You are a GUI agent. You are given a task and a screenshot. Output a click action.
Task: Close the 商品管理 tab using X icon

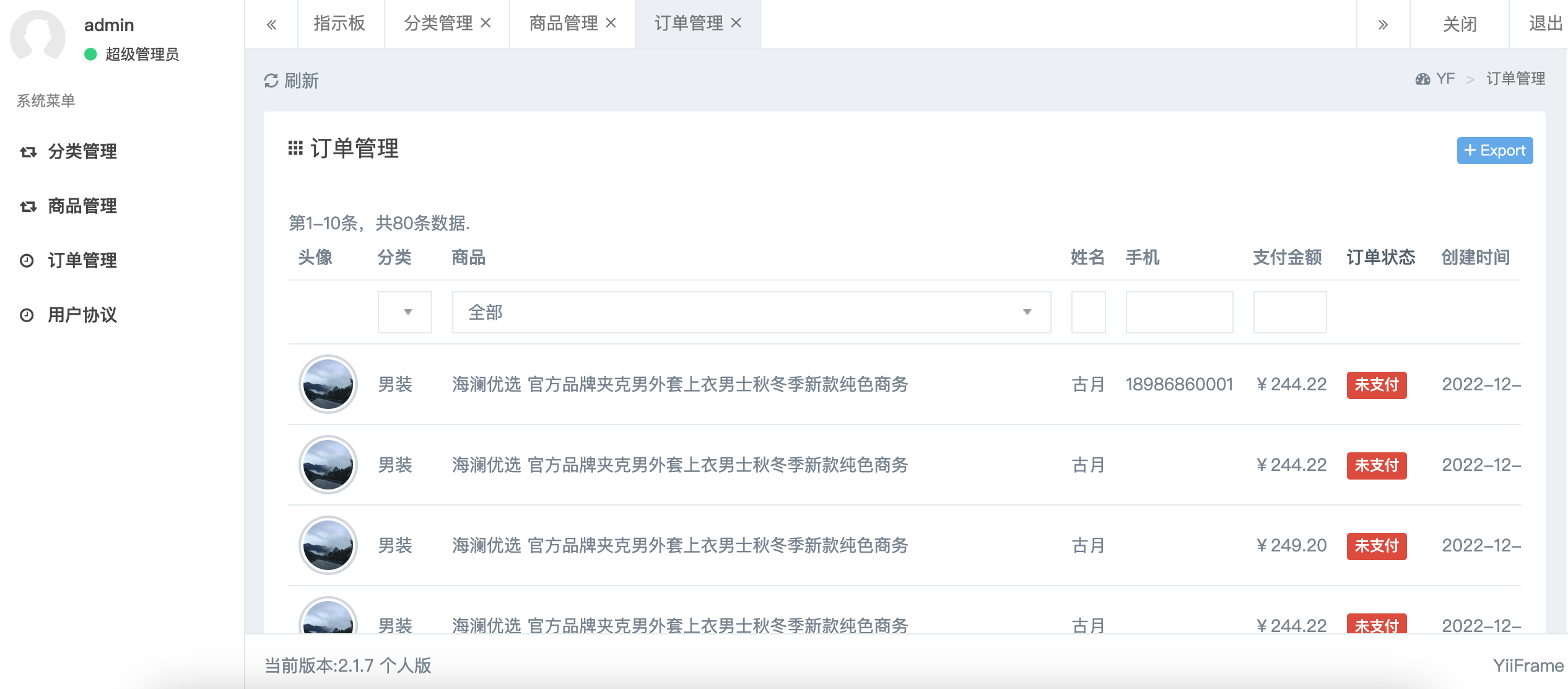tap(611, 23)
